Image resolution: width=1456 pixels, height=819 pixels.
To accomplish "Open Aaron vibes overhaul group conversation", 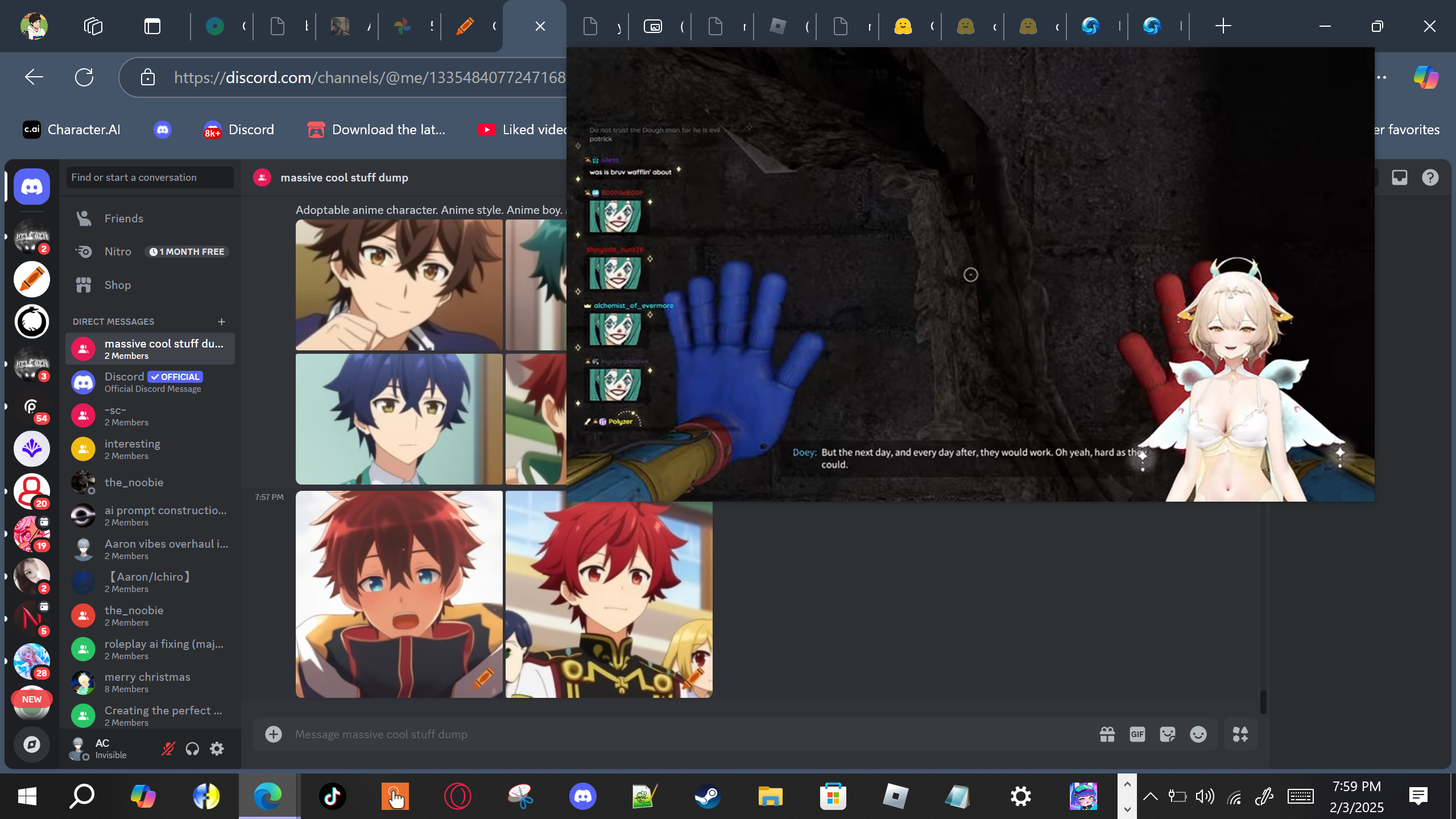I will click(150, 549).
